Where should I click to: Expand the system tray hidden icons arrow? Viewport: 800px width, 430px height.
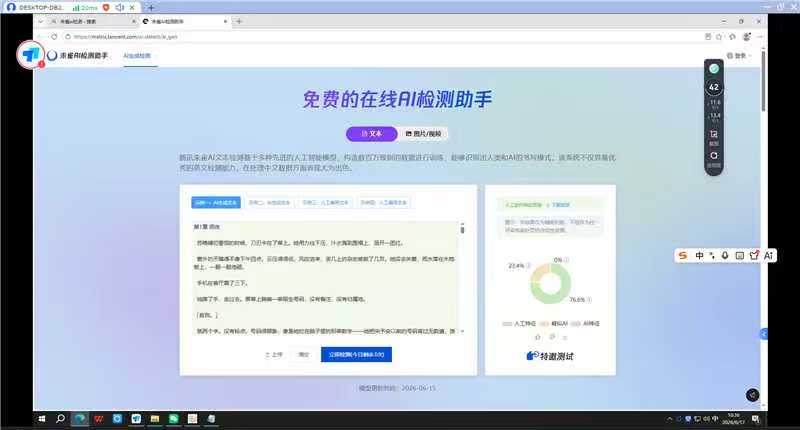tap(669, 419)
